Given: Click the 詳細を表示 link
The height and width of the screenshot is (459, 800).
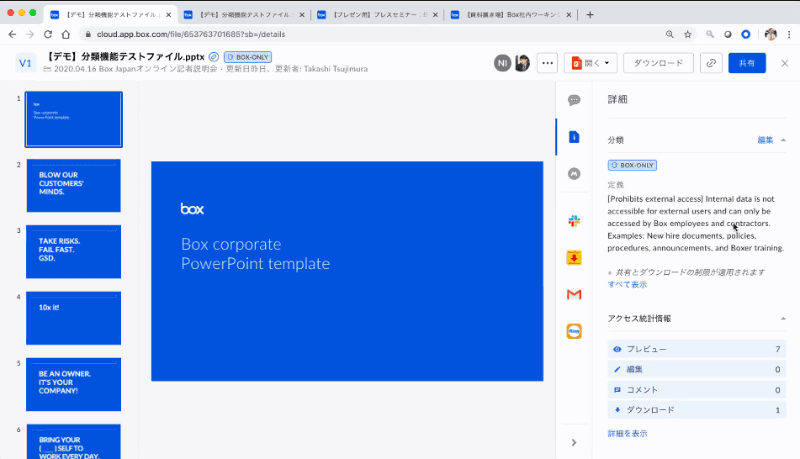Looking at the screenshot, I should [627, 434].
